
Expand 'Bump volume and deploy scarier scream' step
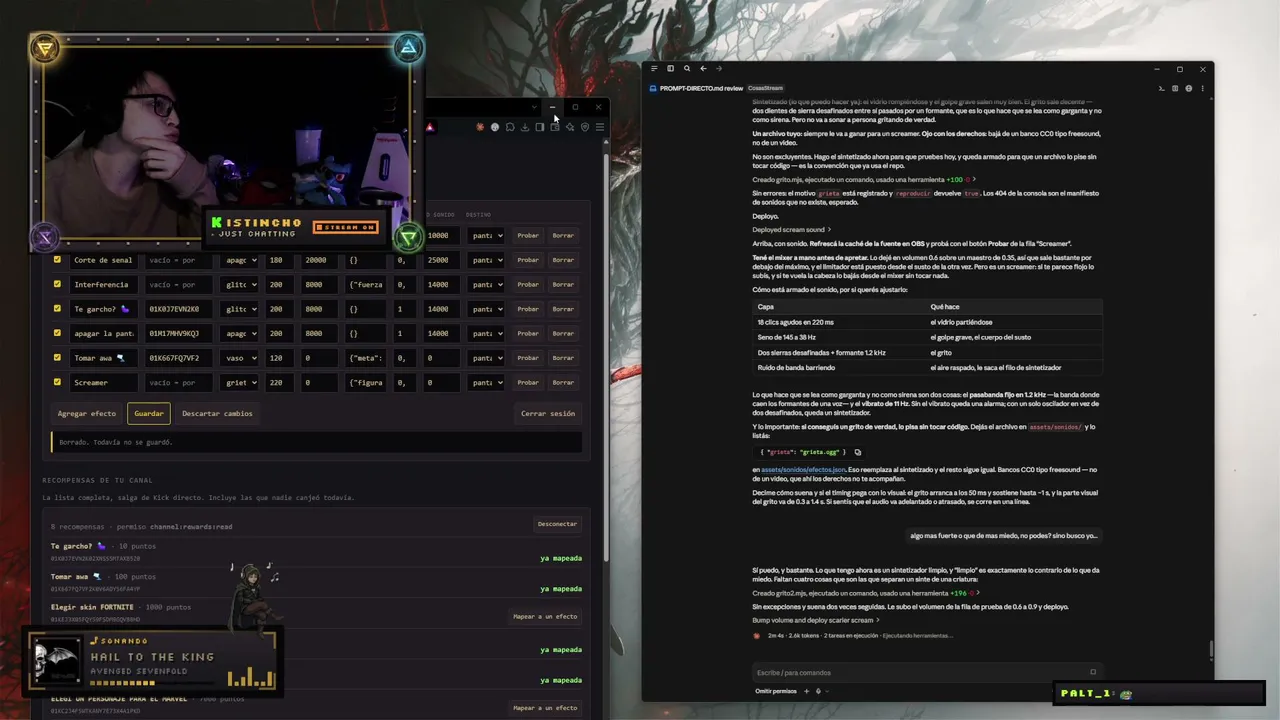[x=816, y=620]
